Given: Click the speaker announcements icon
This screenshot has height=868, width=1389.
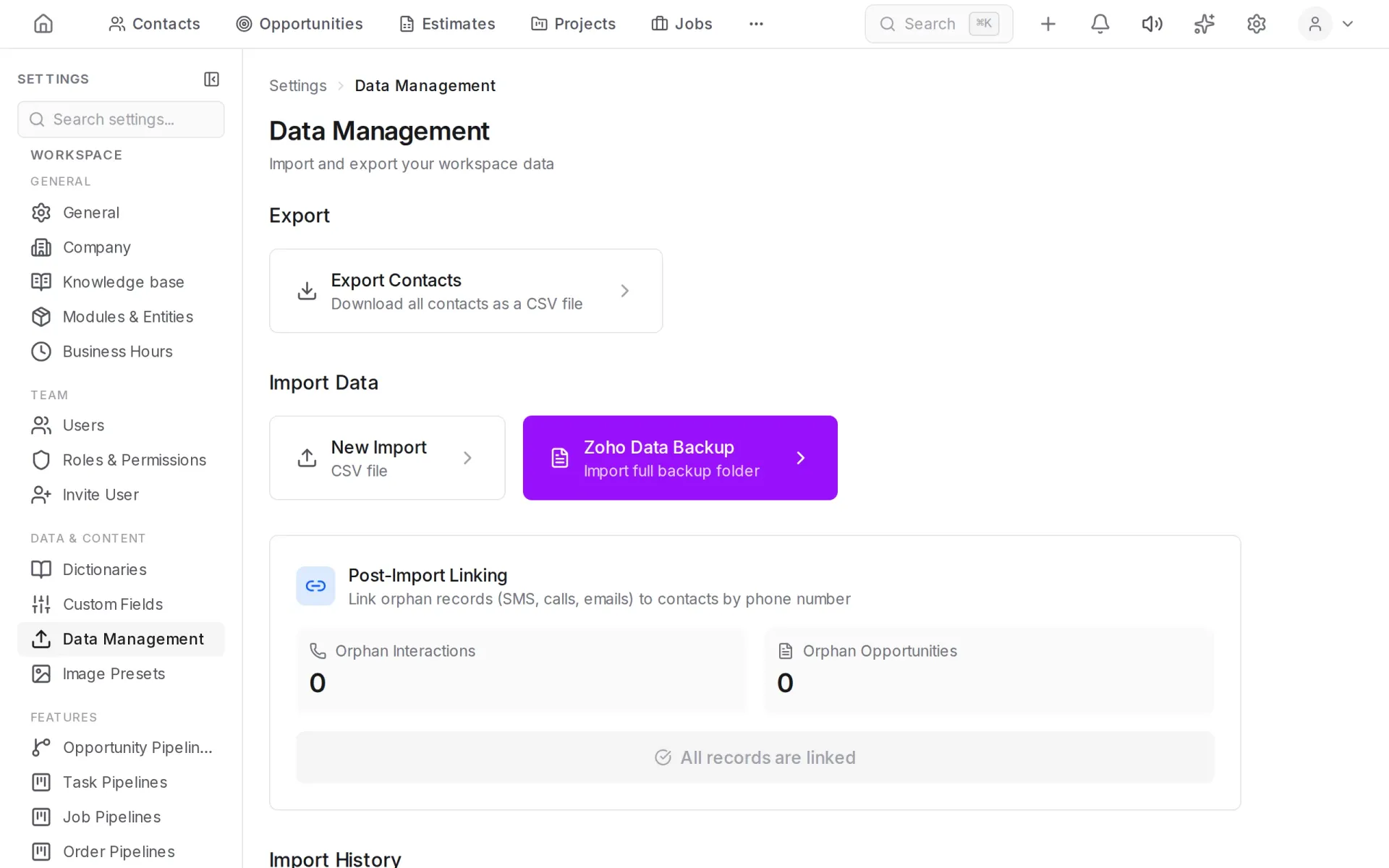Looking at the screenshot, I should tap(1152, 24).
